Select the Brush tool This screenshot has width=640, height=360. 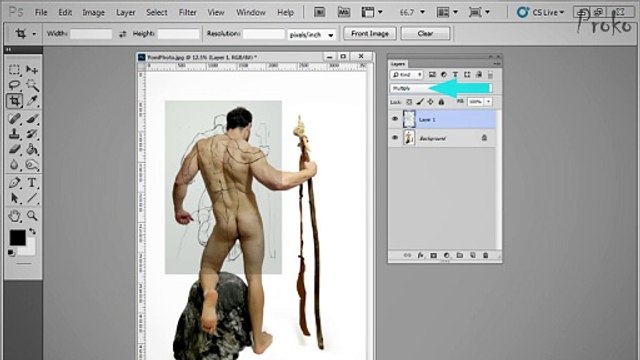tap(32, 119)
